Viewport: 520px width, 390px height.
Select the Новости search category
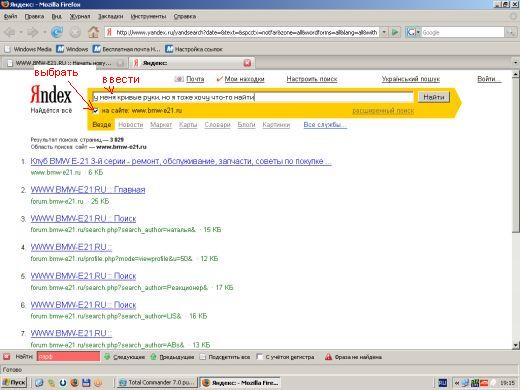131,125
